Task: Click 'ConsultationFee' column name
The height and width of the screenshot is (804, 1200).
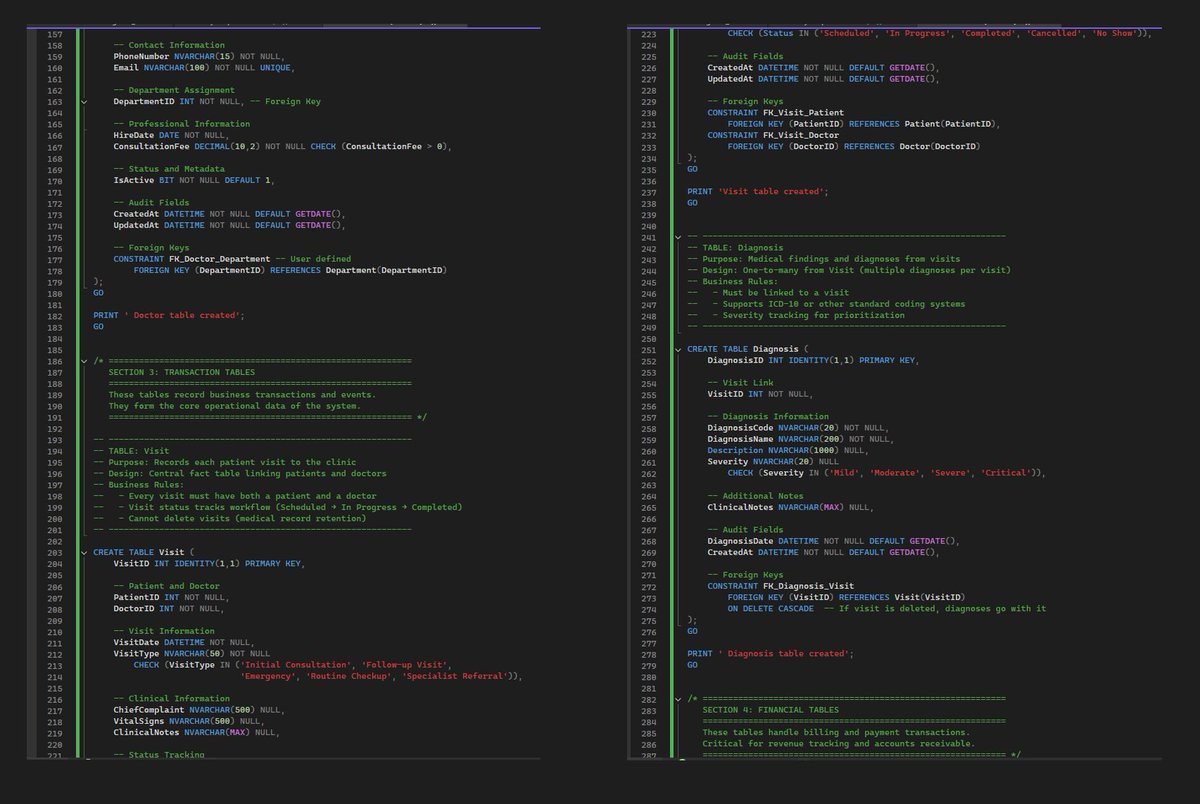Action: coord(151,147)
